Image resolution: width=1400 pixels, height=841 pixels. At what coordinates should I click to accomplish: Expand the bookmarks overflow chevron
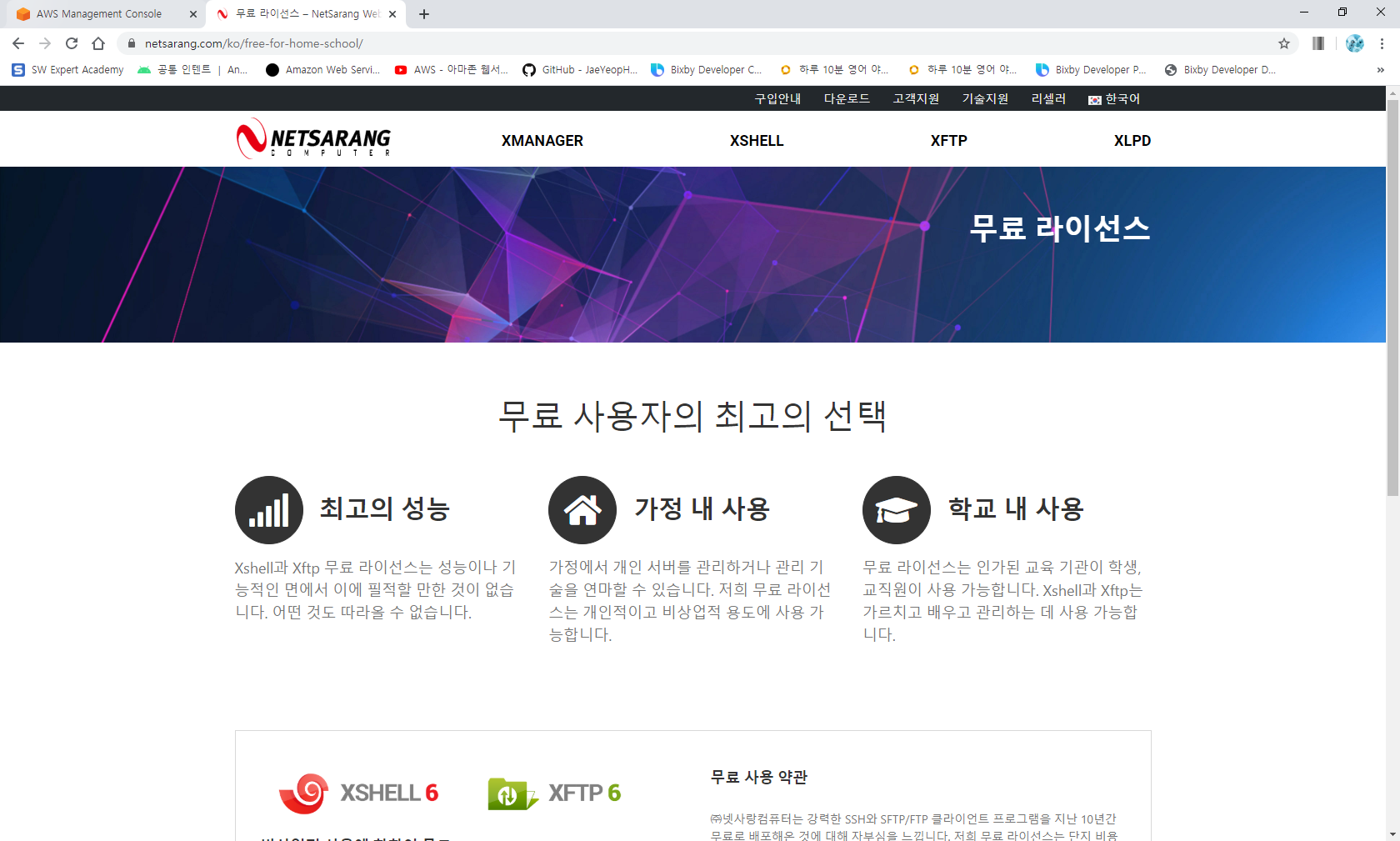coord(1381,70)
